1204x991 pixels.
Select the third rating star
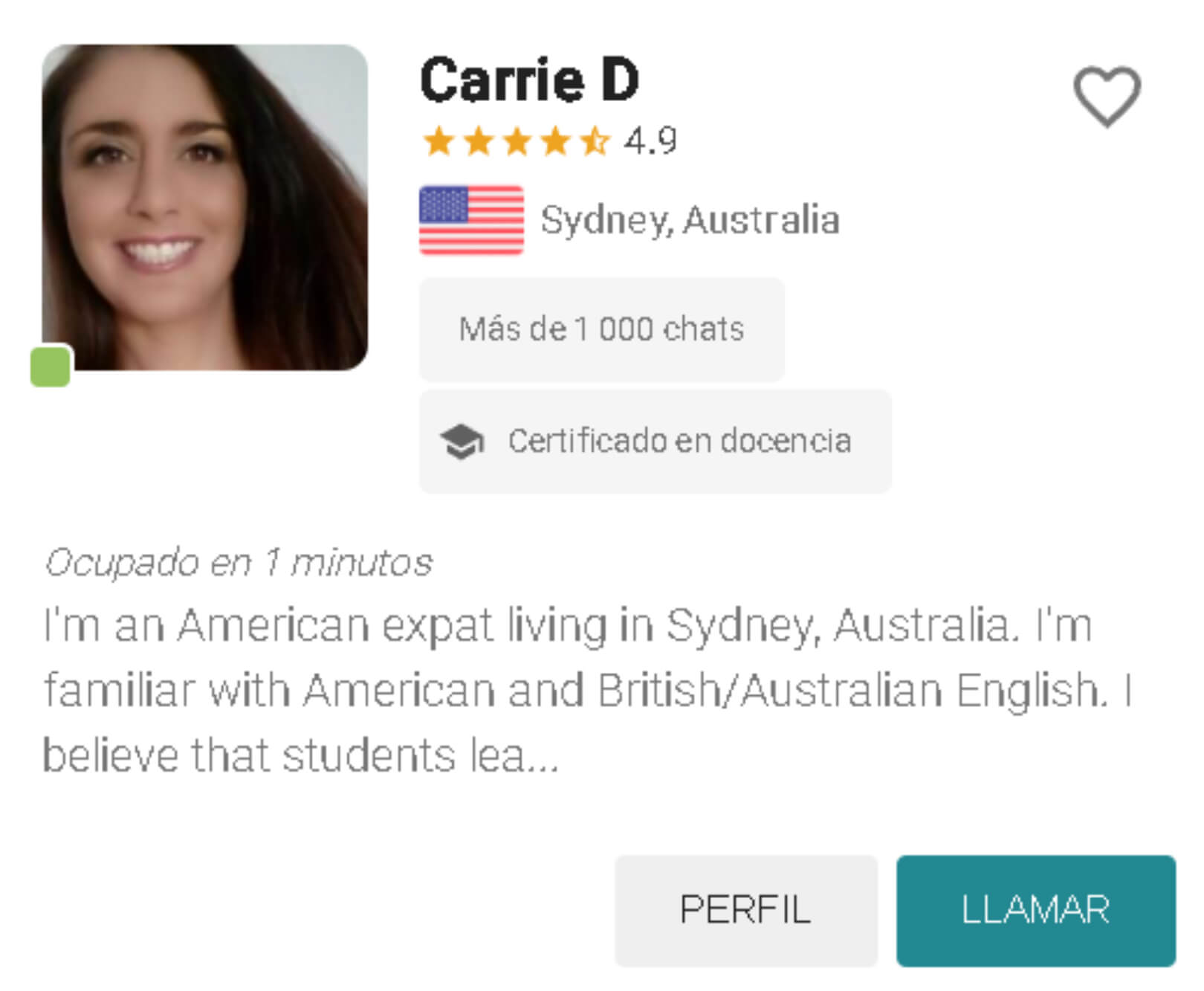click(x=517, y=141)
